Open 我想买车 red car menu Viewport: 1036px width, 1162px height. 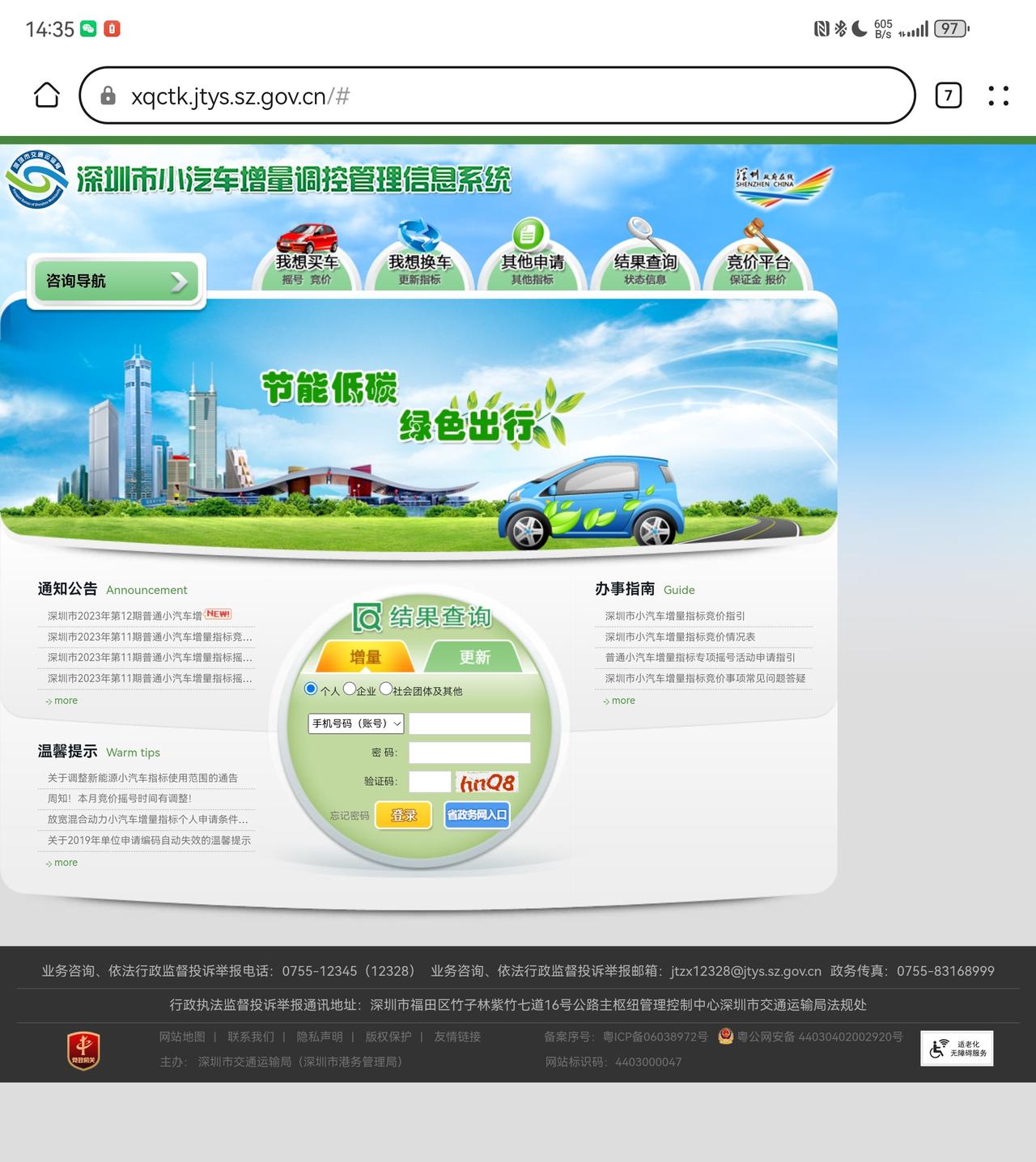pos(307,254)
